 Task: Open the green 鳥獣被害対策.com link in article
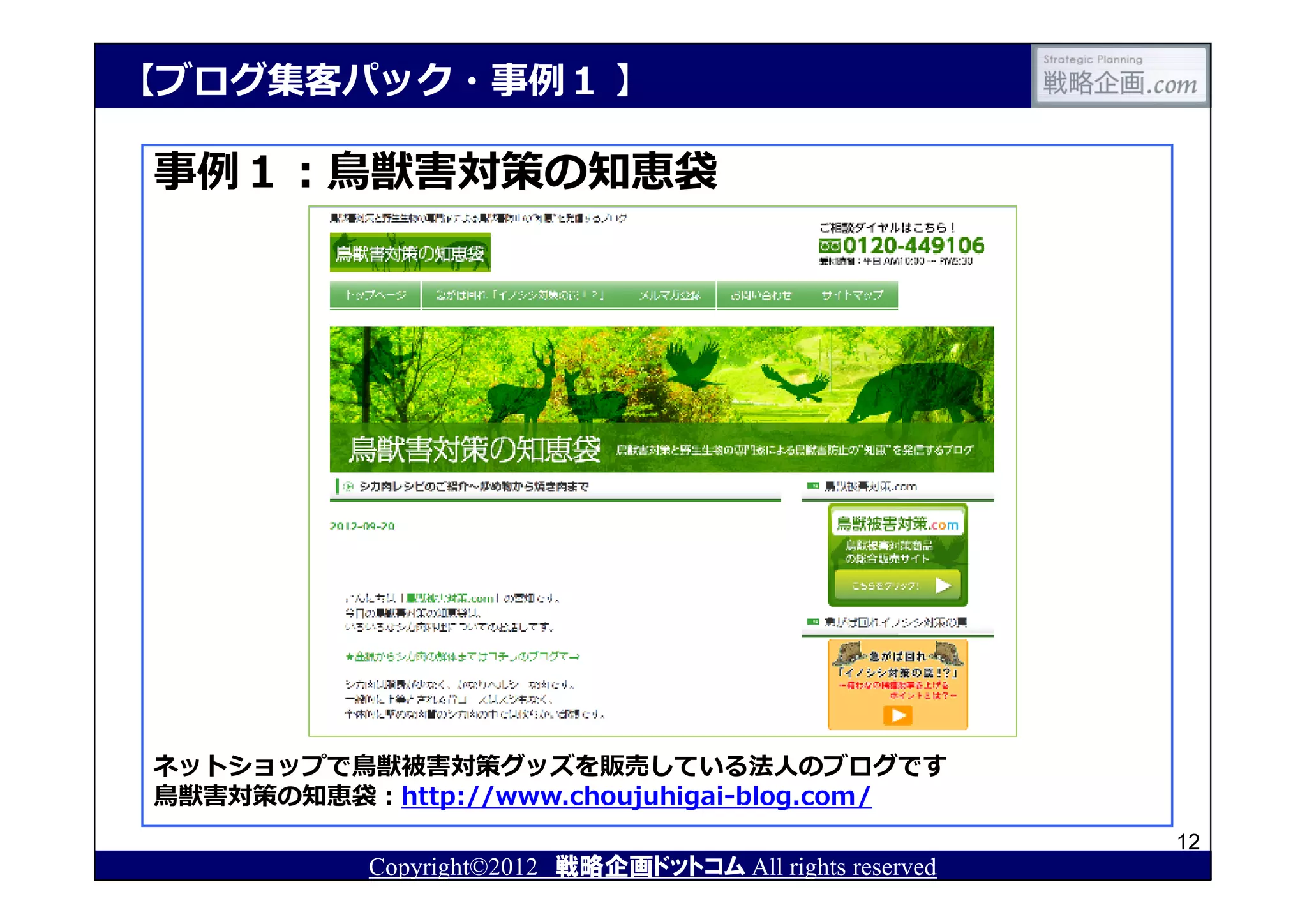pos(450,599)
